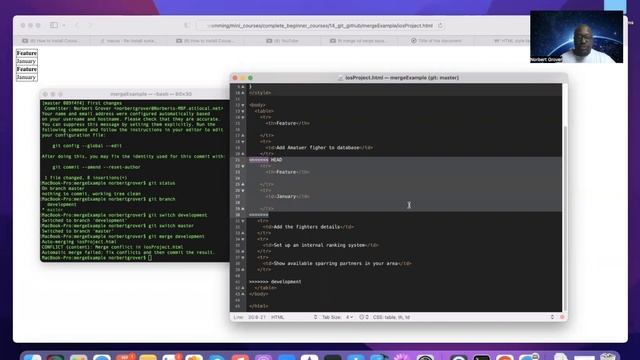Click the 'CONFLICT (content)' line in the terminal

(x=112, y=247)
